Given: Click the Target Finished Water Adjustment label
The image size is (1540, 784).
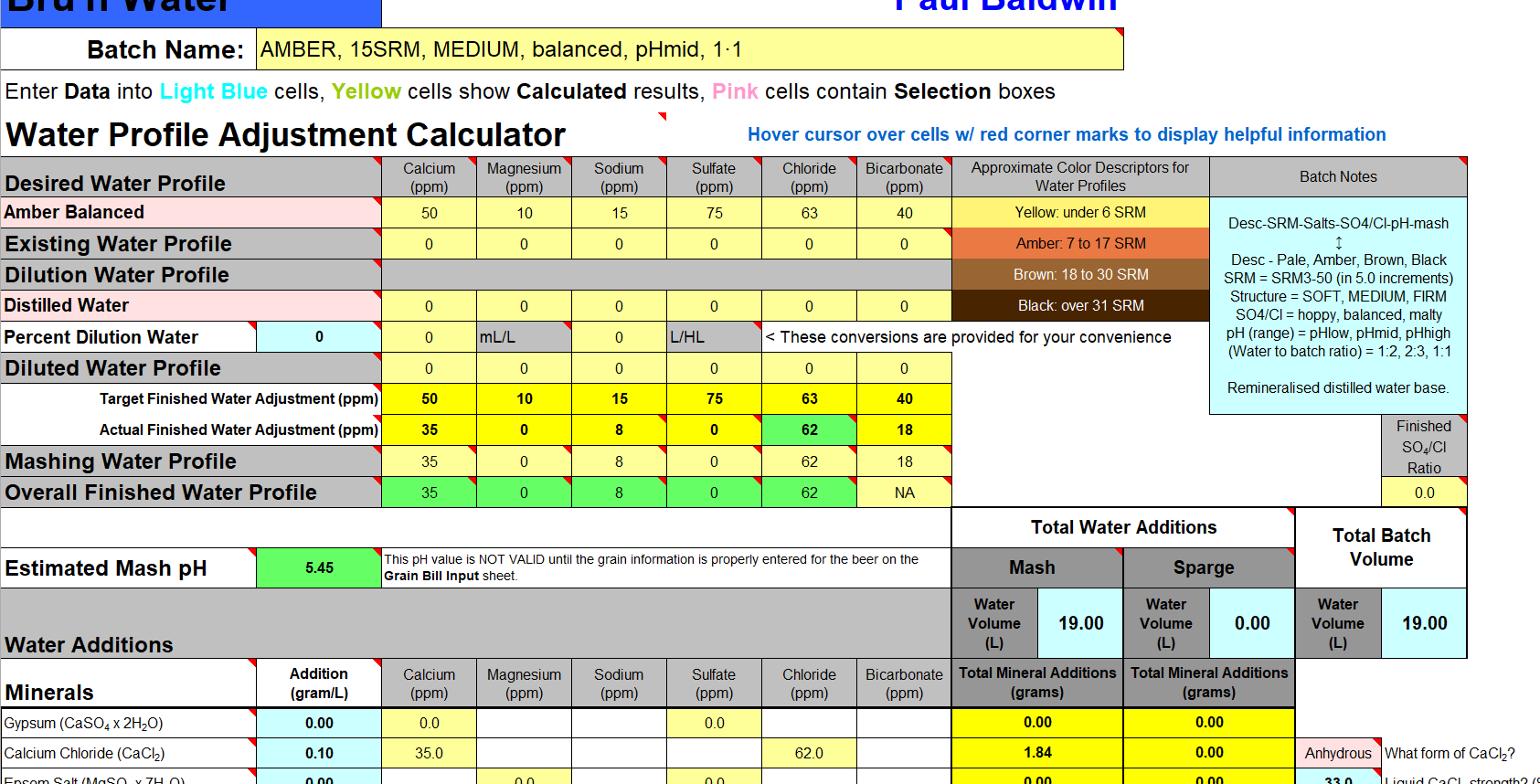Looking at the screenshot, I should pyautogui.click(x=239, y=399).
